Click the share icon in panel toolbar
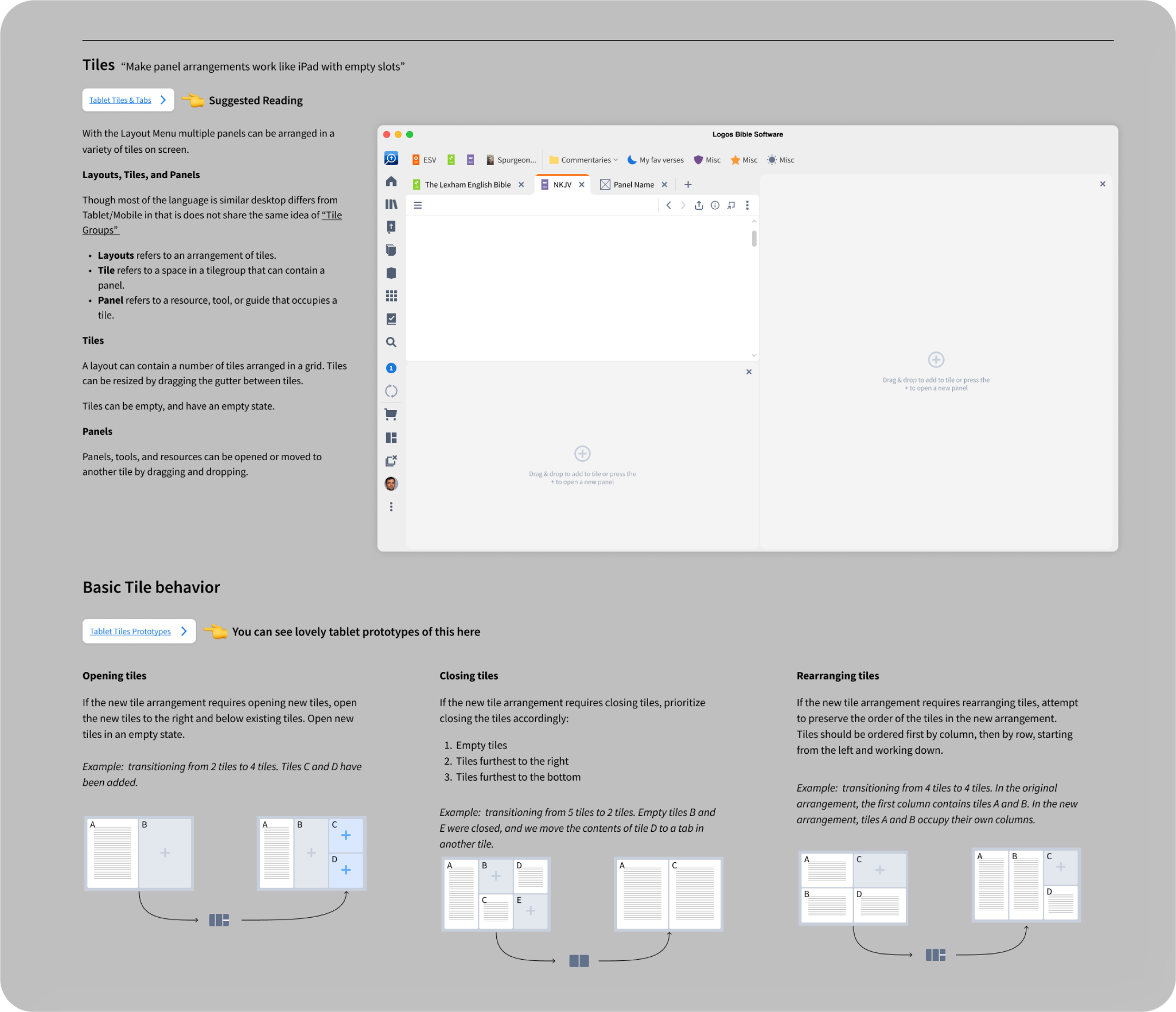 coord(699,206)
